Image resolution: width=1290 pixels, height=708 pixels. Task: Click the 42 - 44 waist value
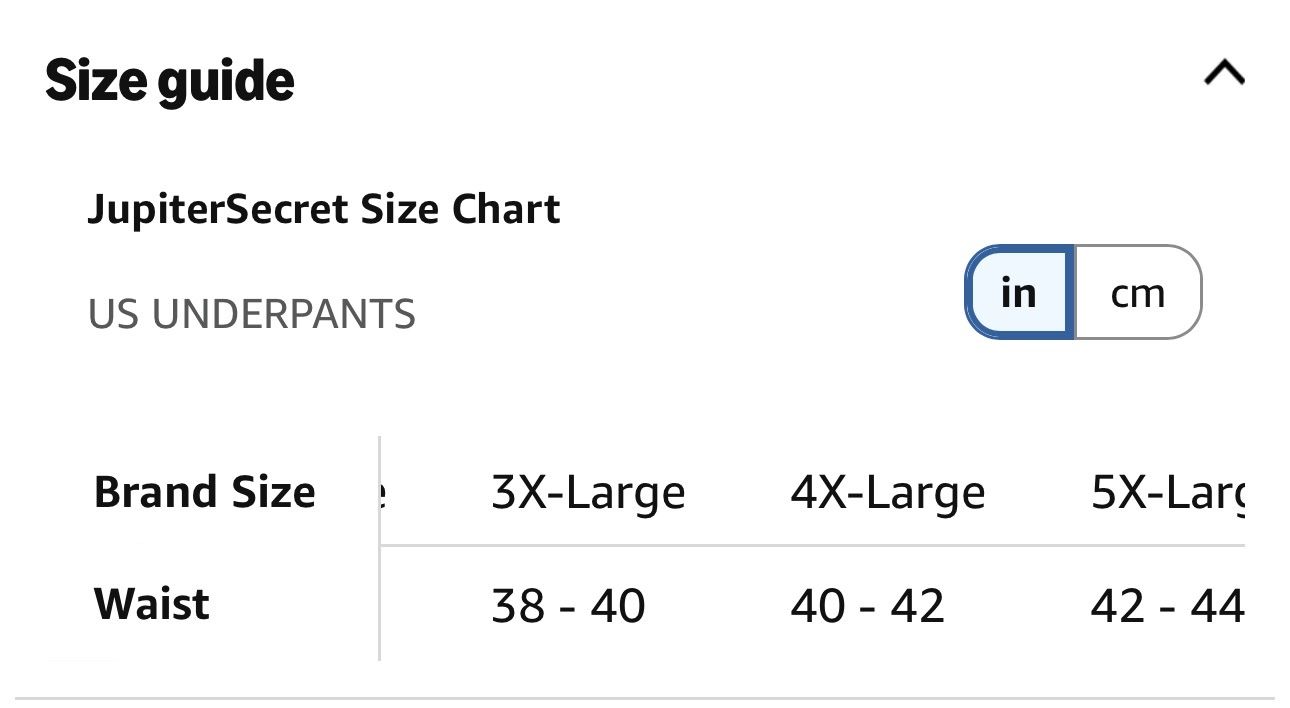coord(1168,606)
